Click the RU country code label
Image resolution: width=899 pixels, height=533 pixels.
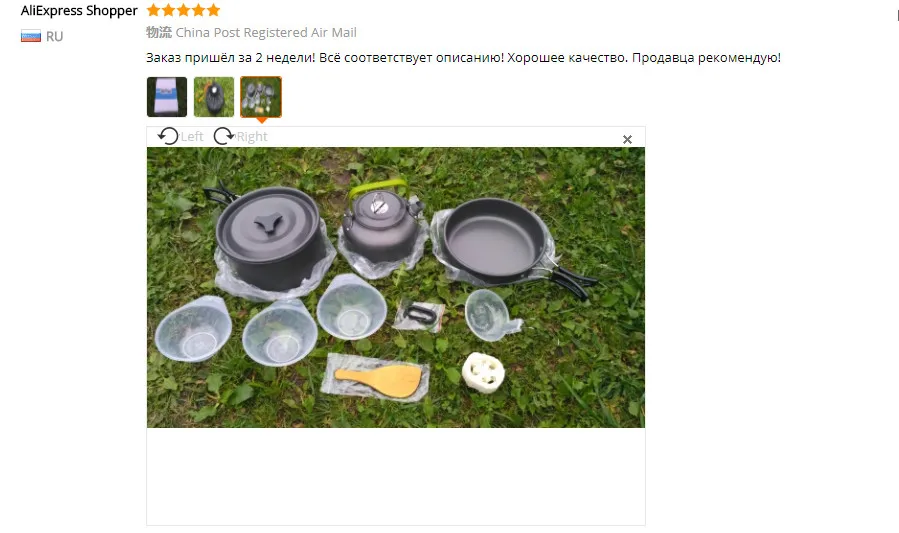click(x=54, y=37)
